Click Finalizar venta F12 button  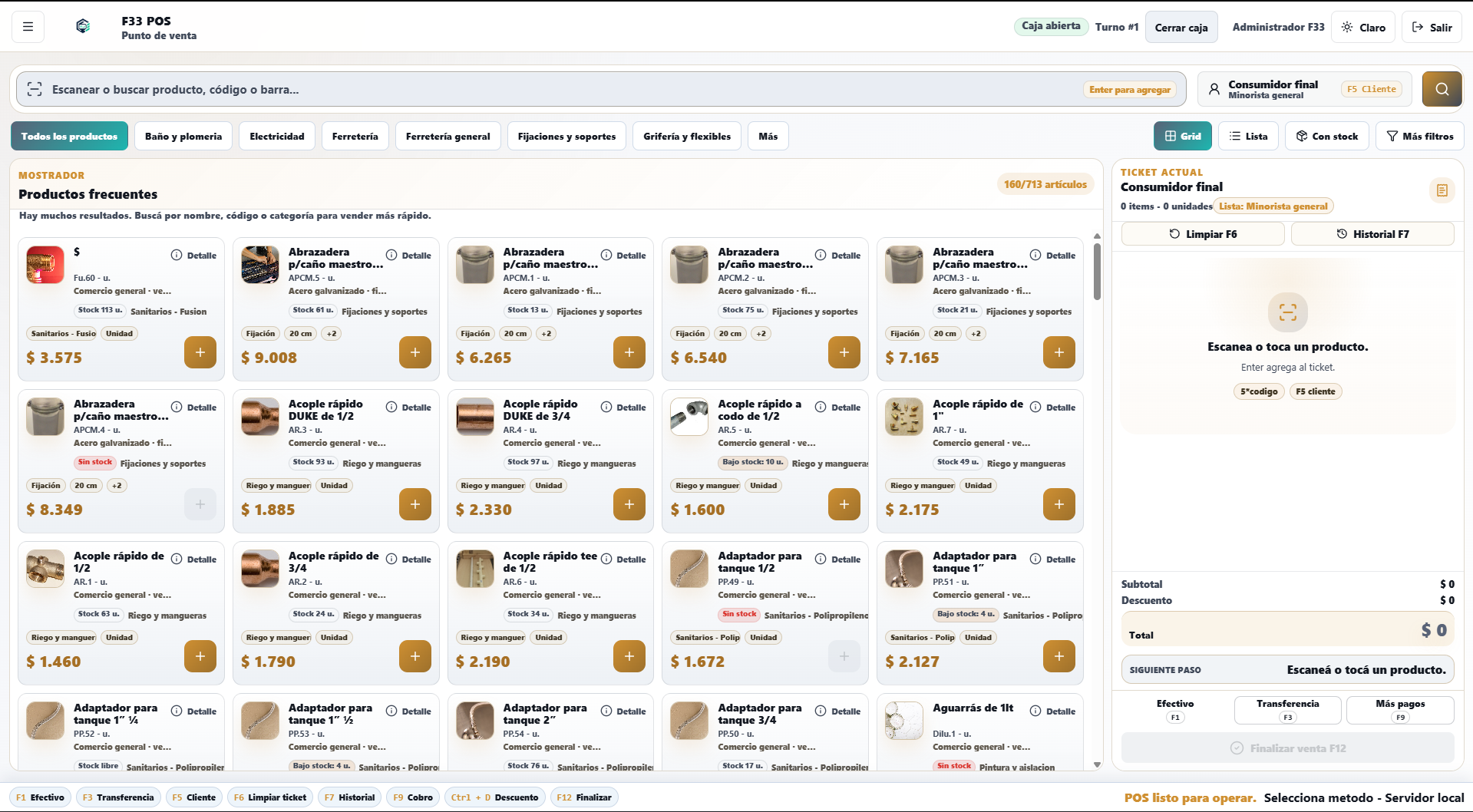click(1287, 748)
